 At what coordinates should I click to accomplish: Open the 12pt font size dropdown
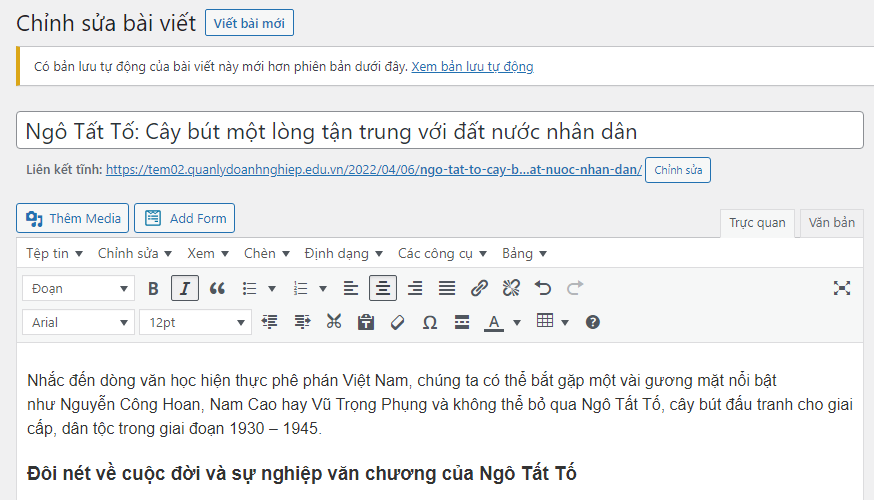tap(195, 322)
